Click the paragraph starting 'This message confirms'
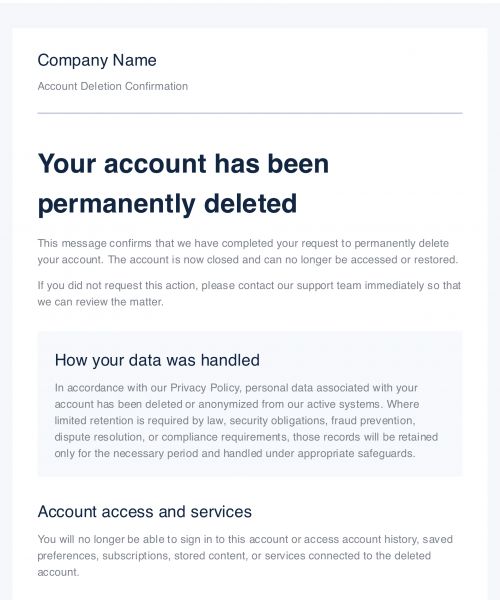 click(x=248, y=251)
